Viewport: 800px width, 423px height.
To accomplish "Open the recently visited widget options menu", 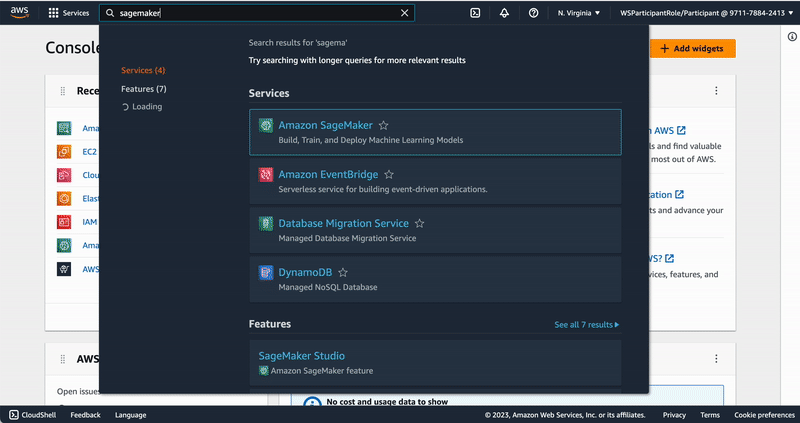I will [716, 91].
